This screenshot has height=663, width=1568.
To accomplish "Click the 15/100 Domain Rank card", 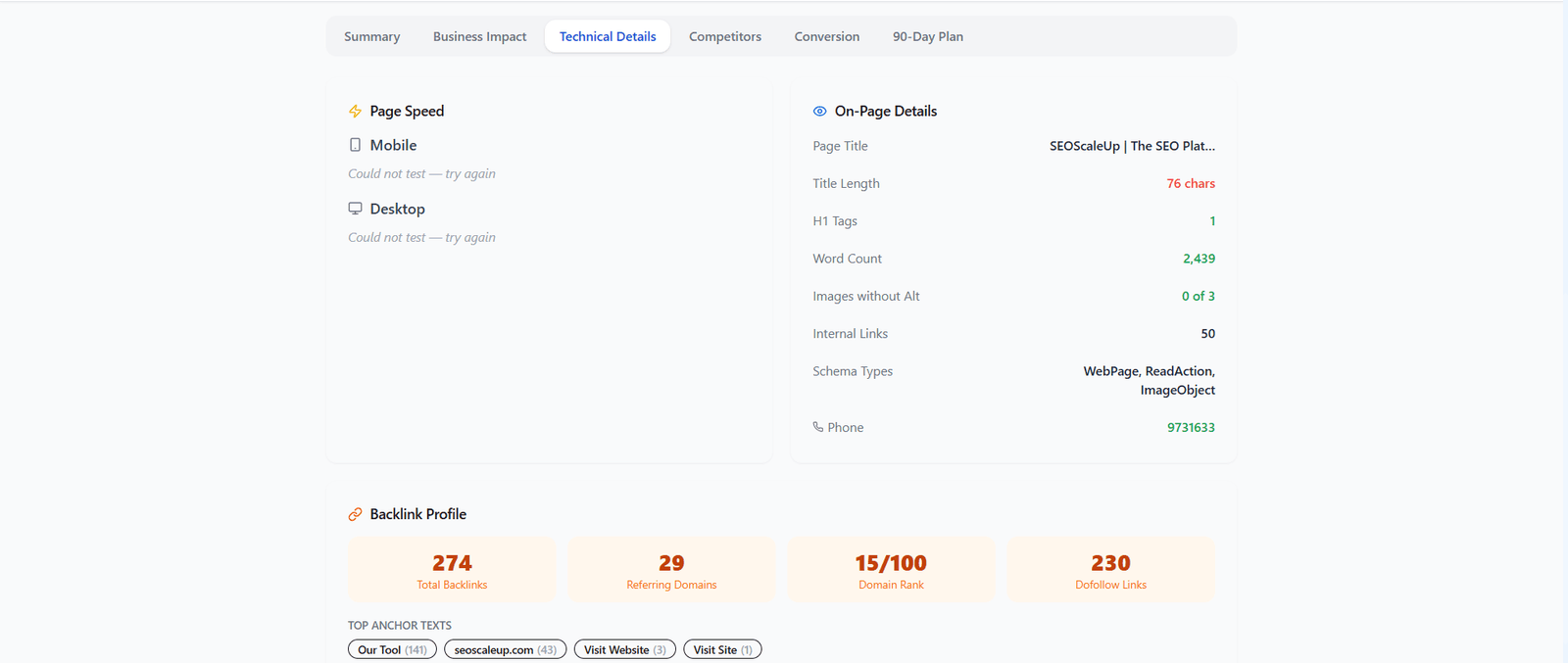I will pyautogui.click(x=891, y=570).
